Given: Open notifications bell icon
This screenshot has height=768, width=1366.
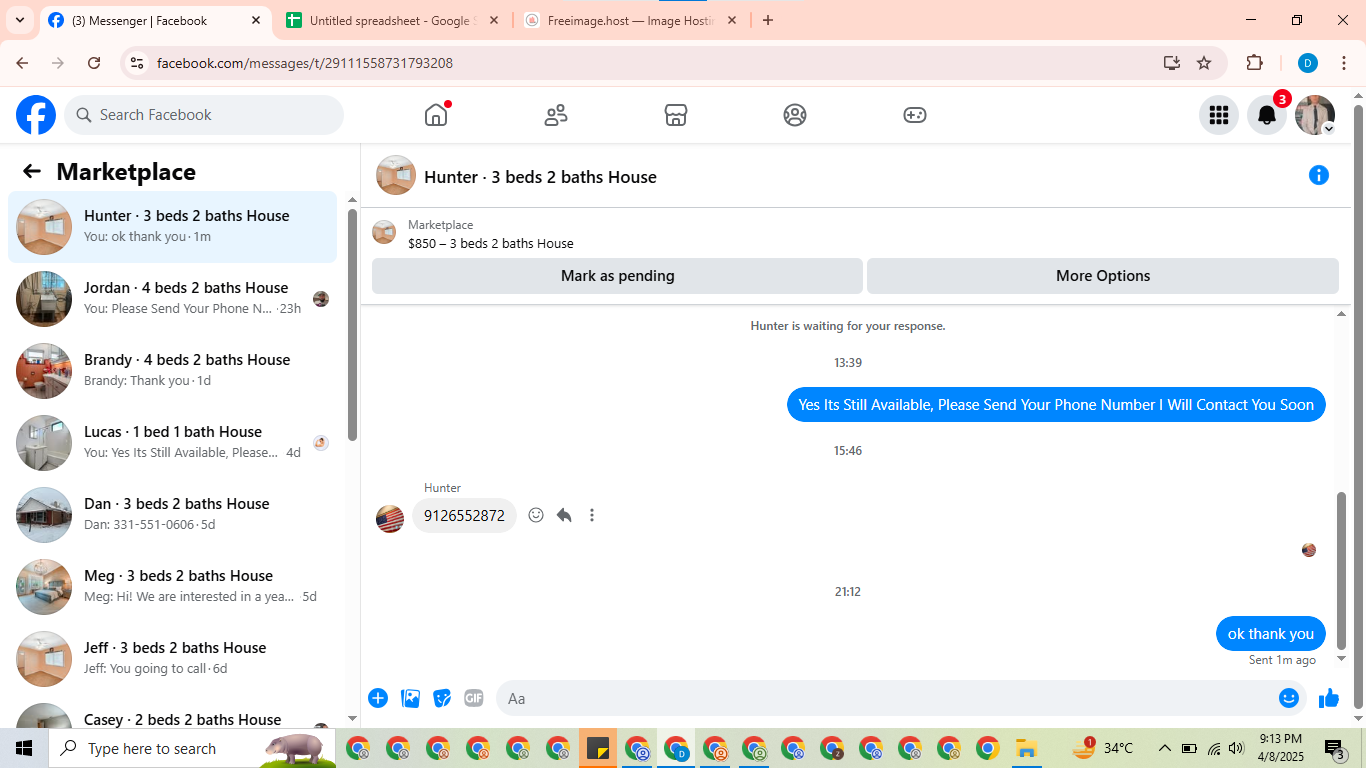Looking at the screenshot, I should coord(1267,115).
